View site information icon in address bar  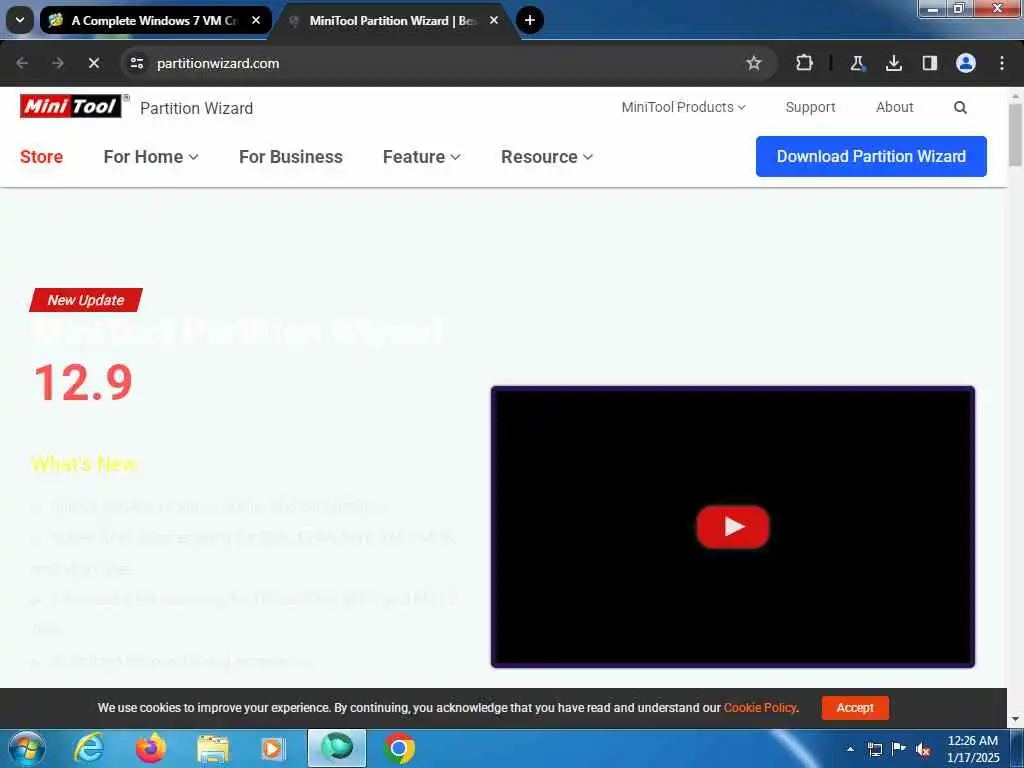(x=137, y=63)
